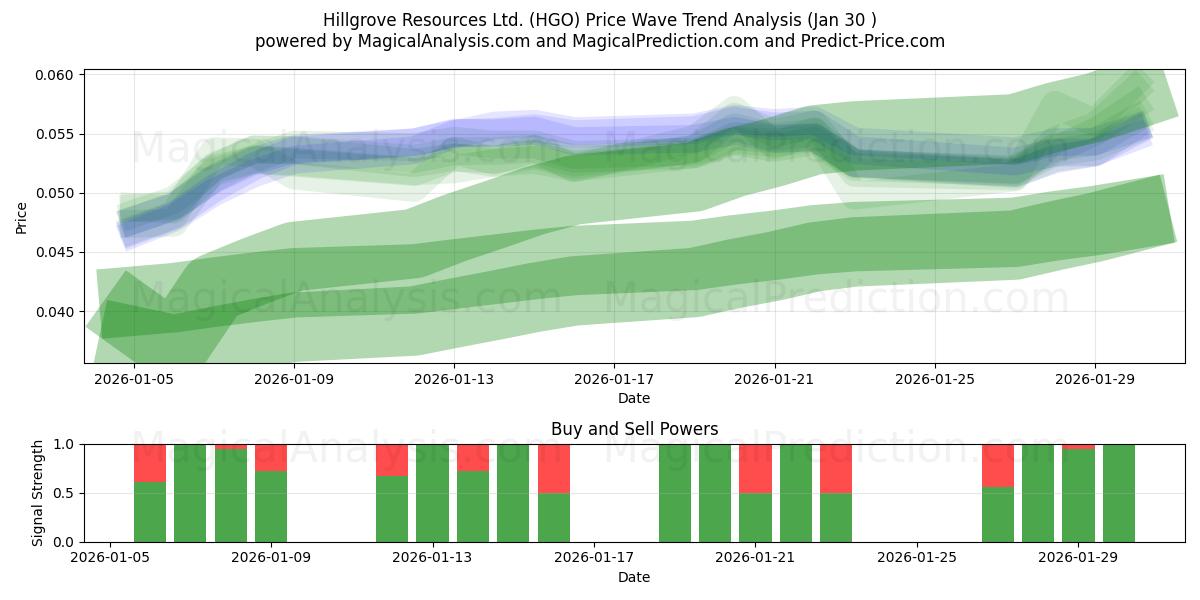The width and height of the screenshot is (1200, 600).
Task: Click the 0.055 price axis tick
Action: (x=56, y=134)
